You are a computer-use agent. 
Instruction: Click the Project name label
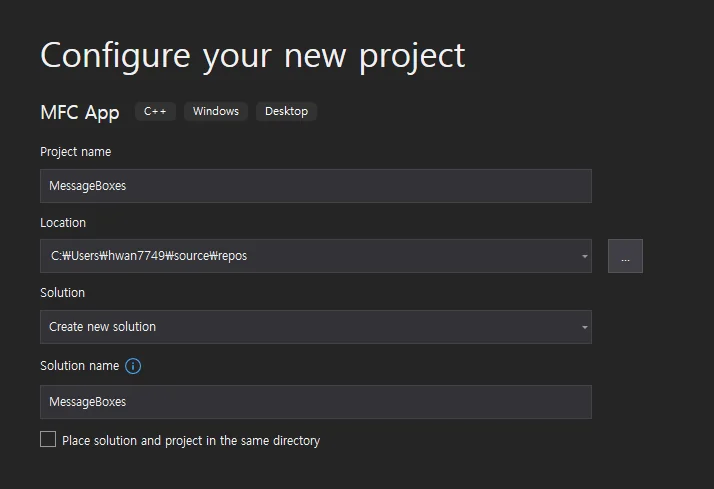click(76, 152)
